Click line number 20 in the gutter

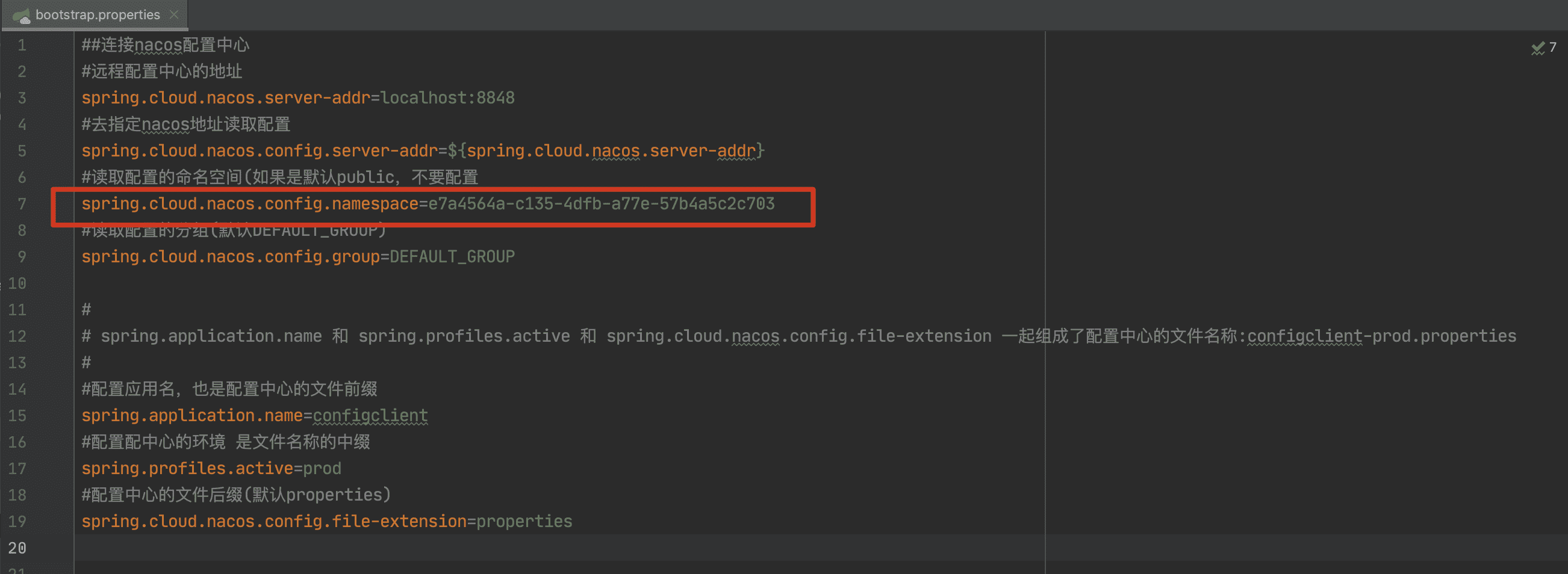tap(17, 548)
